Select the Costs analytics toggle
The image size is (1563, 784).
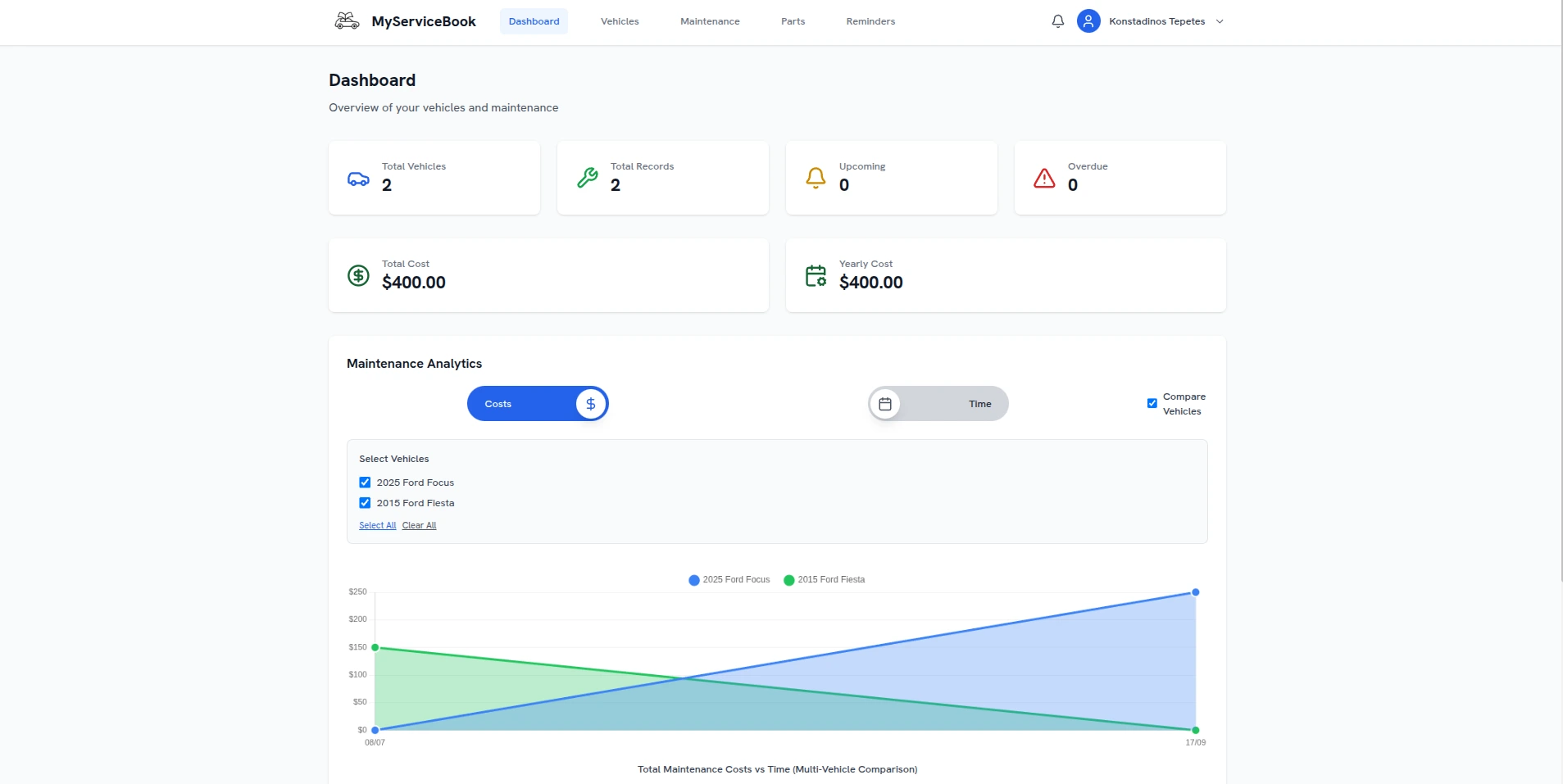coord(538,404)
